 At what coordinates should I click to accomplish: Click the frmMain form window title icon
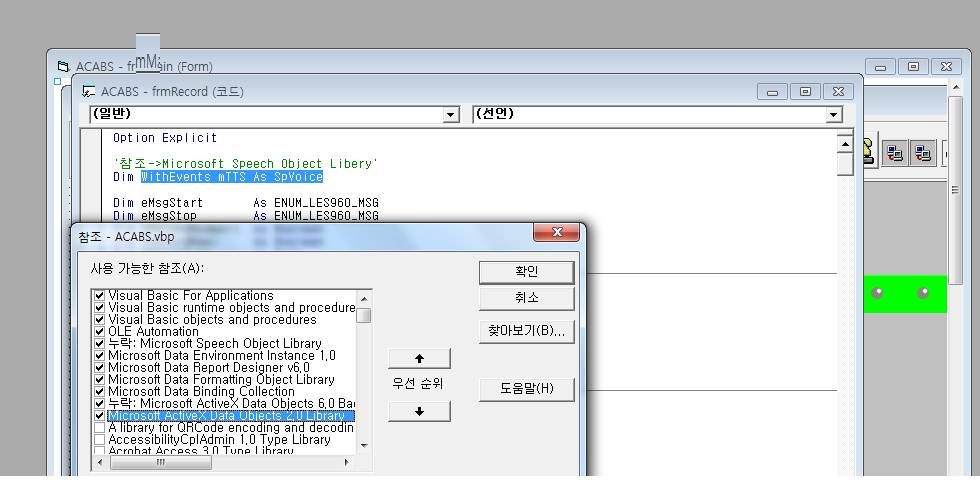(63, 66)
